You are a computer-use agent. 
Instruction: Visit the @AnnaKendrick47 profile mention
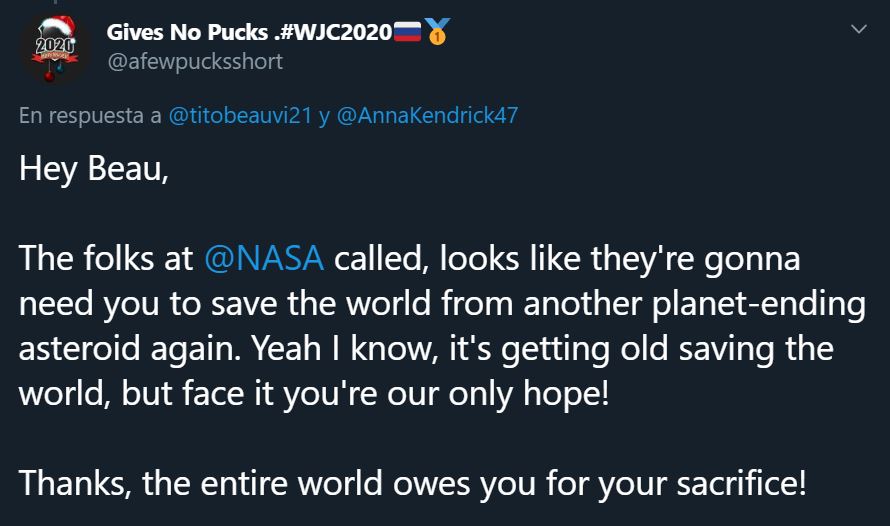(427, 115)
